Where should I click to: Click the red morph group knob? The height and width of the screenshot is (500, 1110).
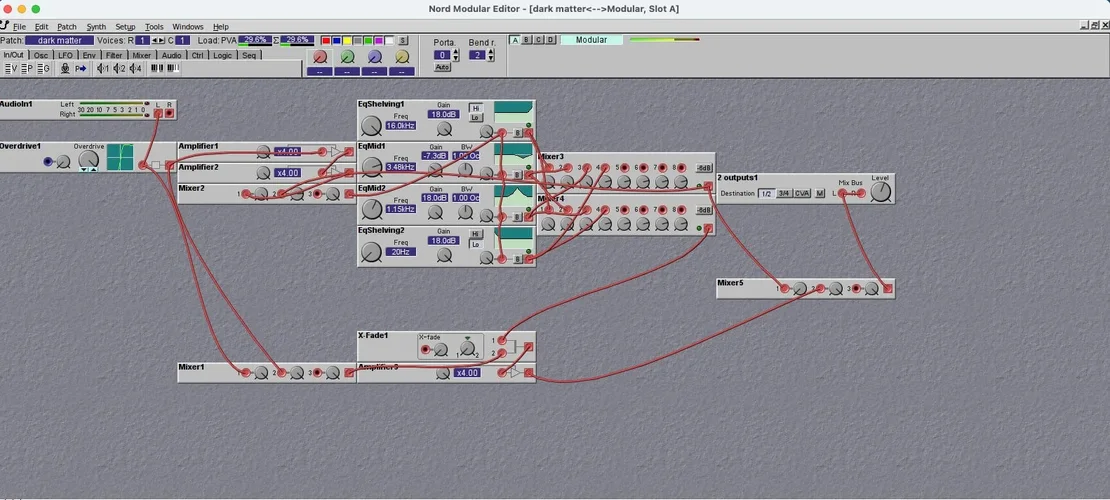(x=320, y=58)
